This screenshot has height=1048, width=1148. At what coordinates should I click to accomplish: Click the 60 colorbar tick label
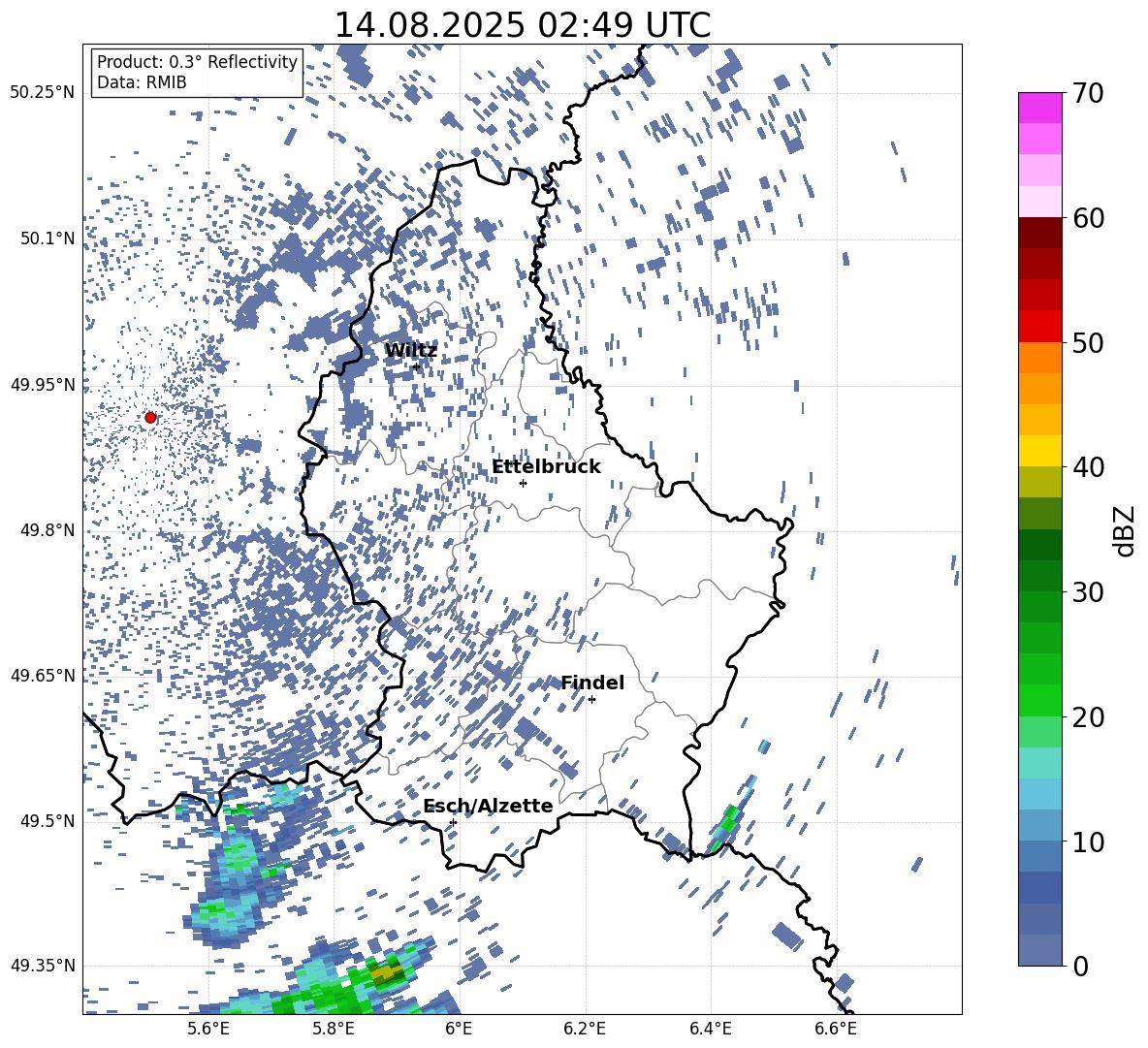pos(1088,218)
